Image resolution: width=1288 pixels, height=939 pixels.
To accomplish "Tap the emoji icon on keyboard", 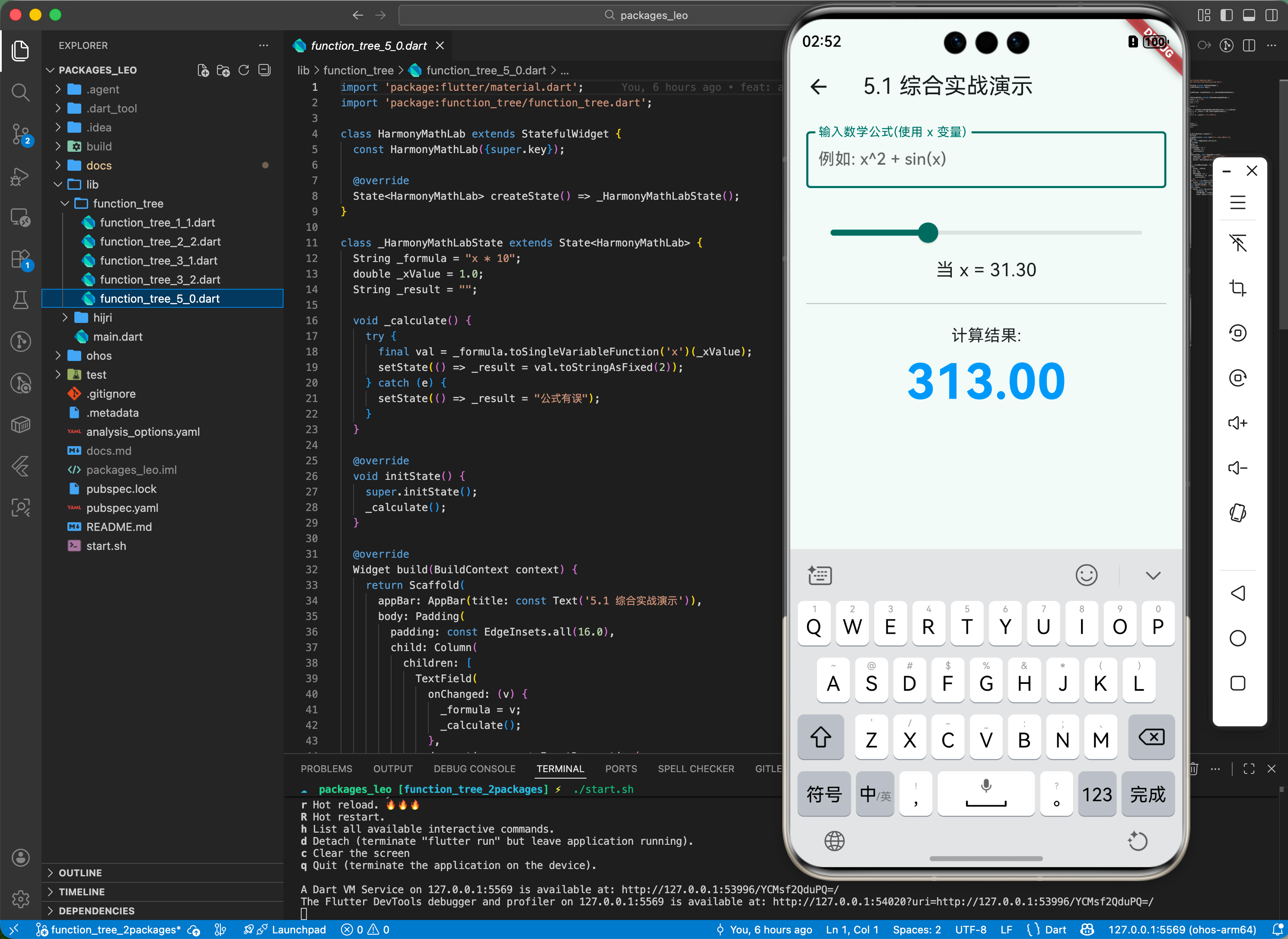I will click(x=1086, y=575).
